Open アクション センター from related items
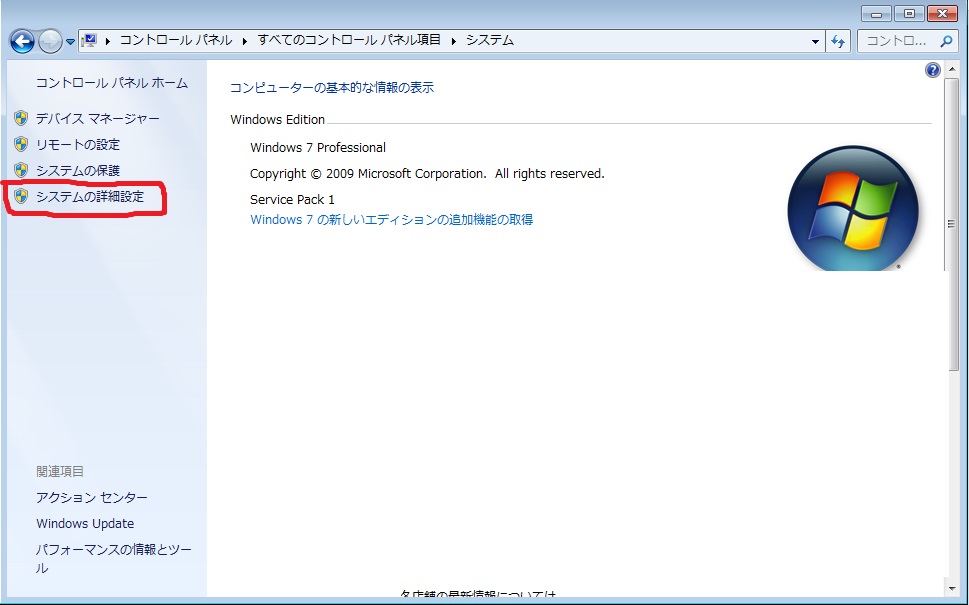This screenshot has height=605, width=969. point(91,497)
